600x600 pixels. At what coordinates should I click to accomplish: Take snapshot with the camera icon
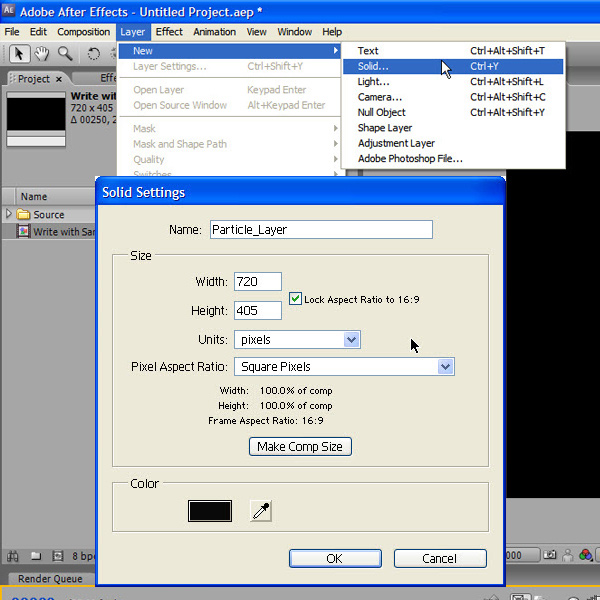550,554
